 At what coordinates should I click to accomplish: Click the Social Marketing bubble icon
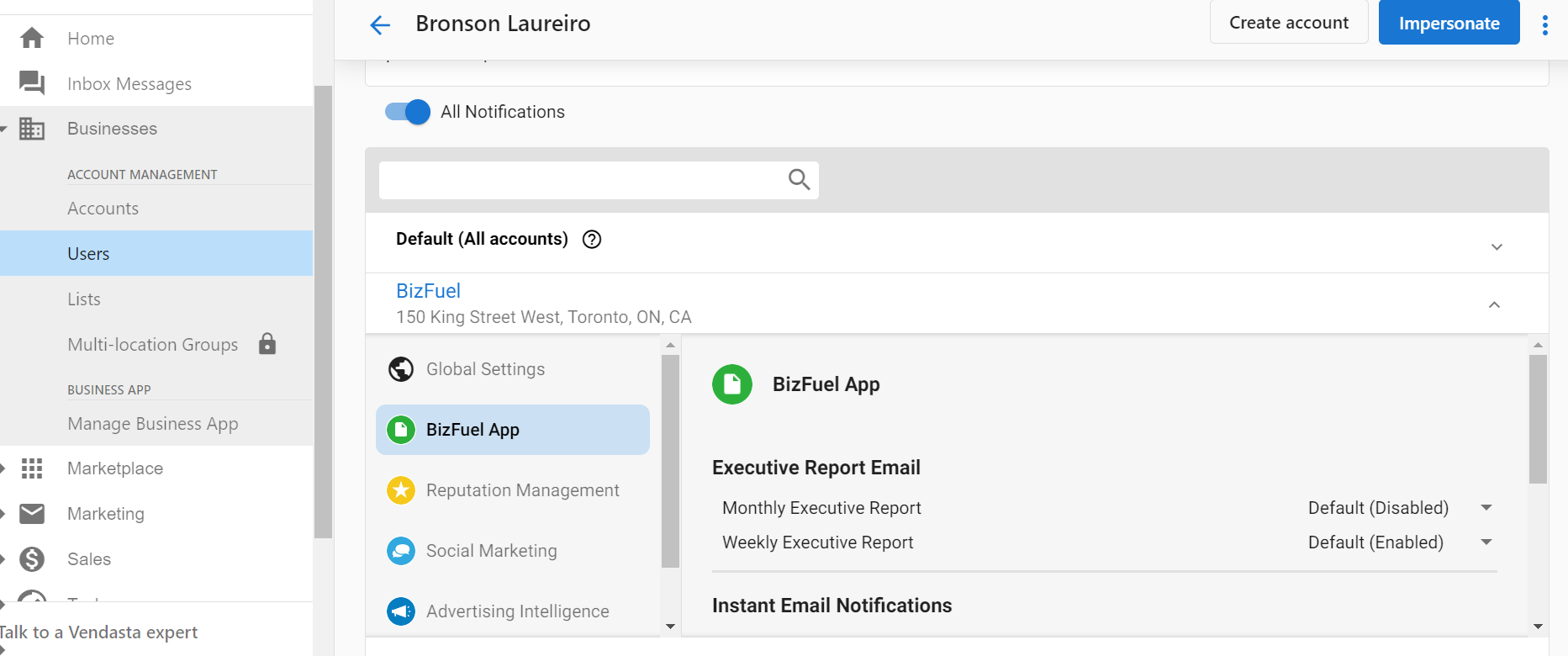pyautogui.click(x=401, y=551)
